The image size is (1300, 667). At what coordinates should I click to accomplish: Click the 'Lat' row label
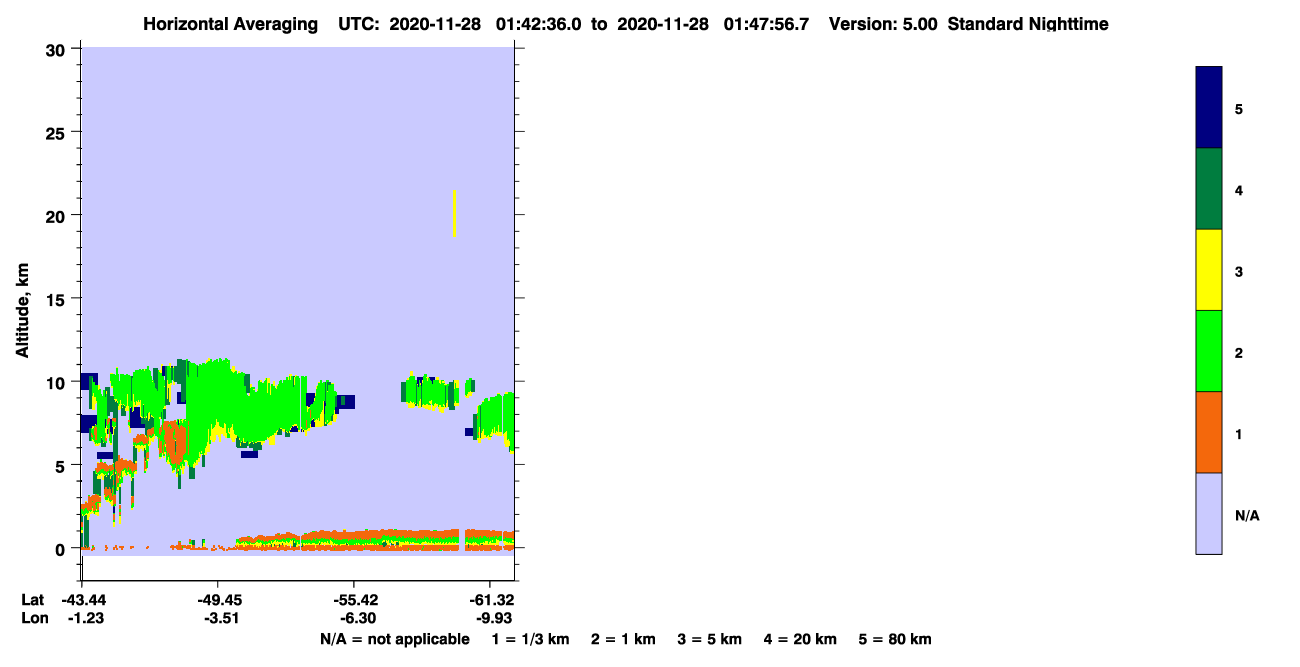[x=33, y=600]
